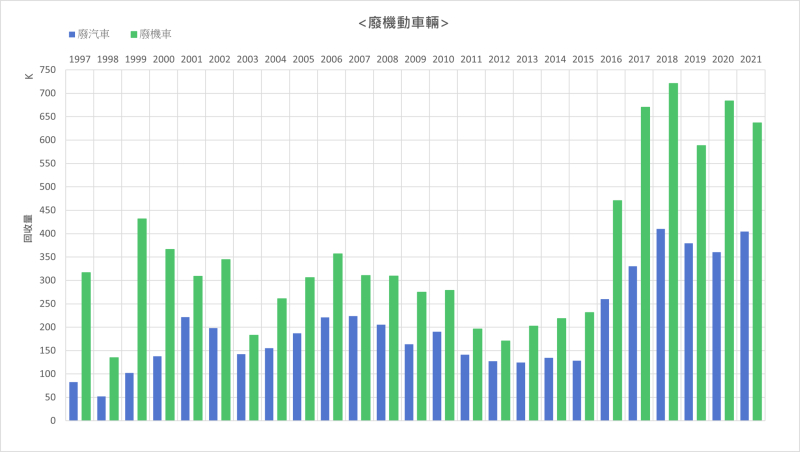The image size is (800, 452).
Task: Select the 2010 year label
Action: 443,59
